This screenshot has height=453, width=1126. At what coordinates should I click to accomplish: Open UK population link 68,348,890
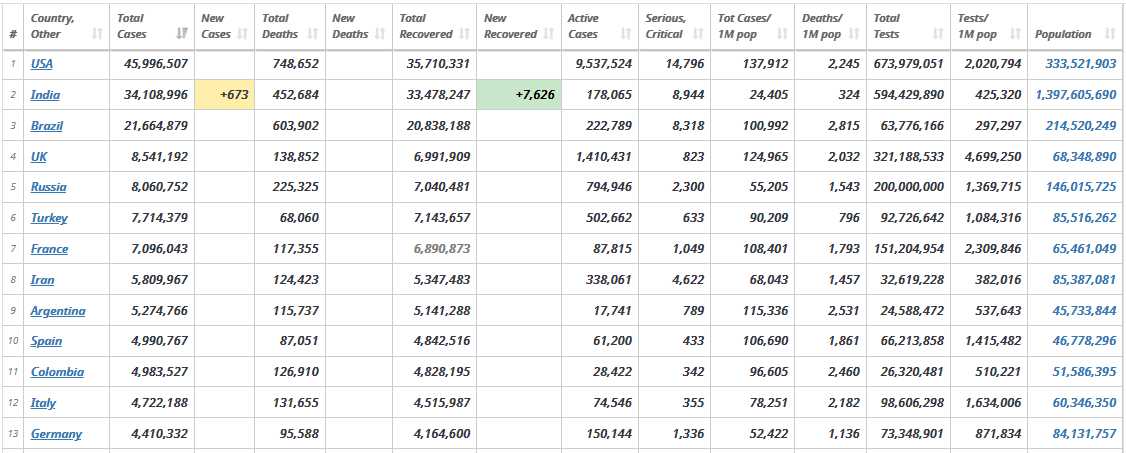pyautogui.click(x=1084, y=157)
